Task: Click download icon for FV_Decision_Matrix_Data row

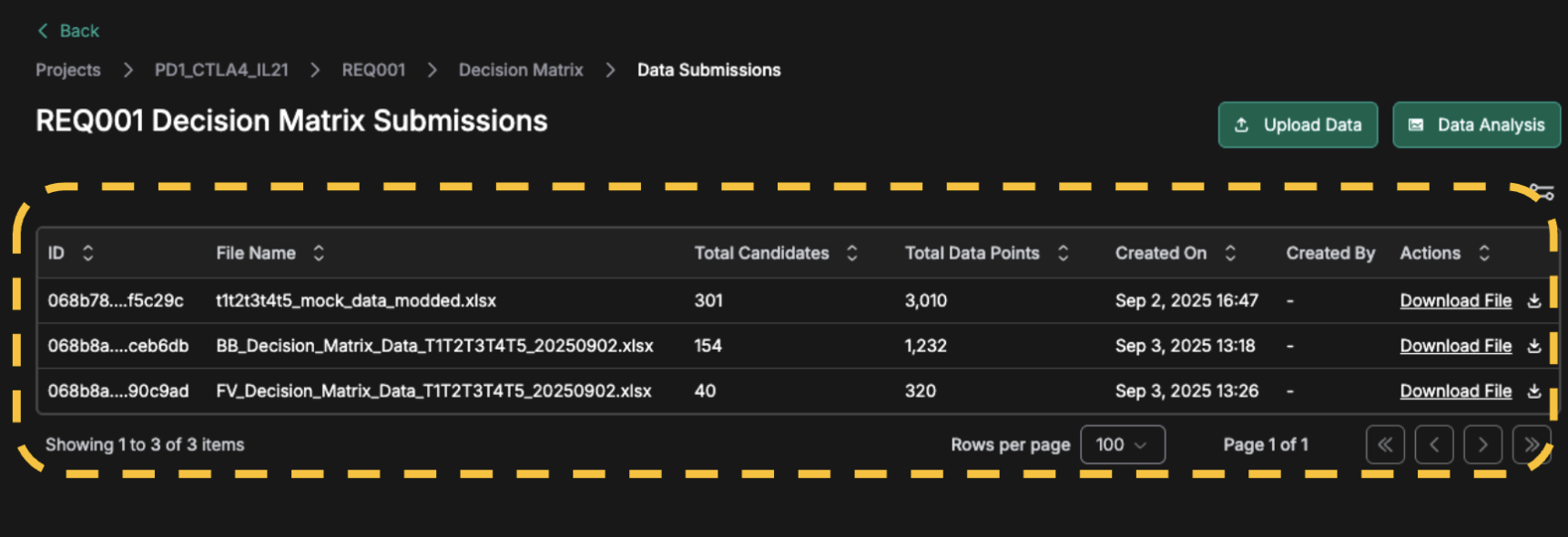Action: 1534,391
